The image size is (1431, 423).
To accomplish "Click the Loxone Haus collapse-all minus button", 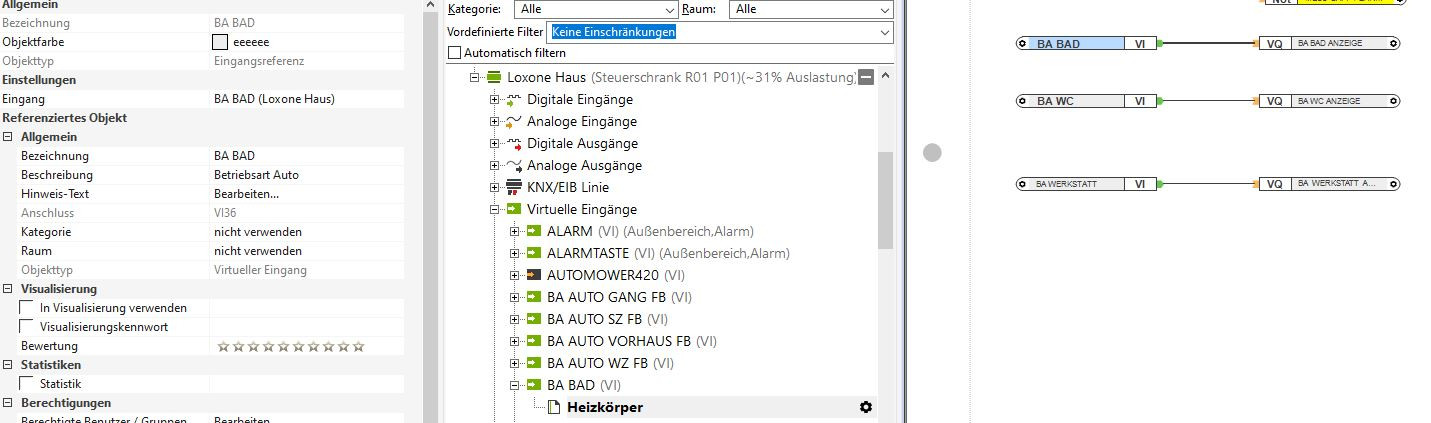I will [866, 78].
